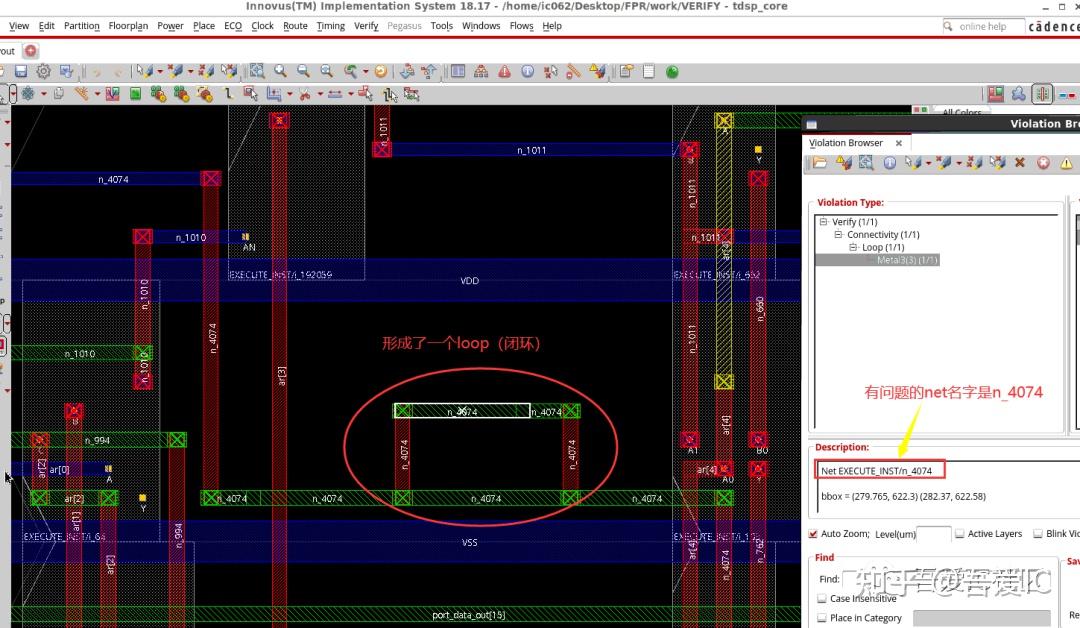Select the Metal3(3) (1/1) violation entry
The height and width of the screenshot is (628, 1080).
(907, 260)
